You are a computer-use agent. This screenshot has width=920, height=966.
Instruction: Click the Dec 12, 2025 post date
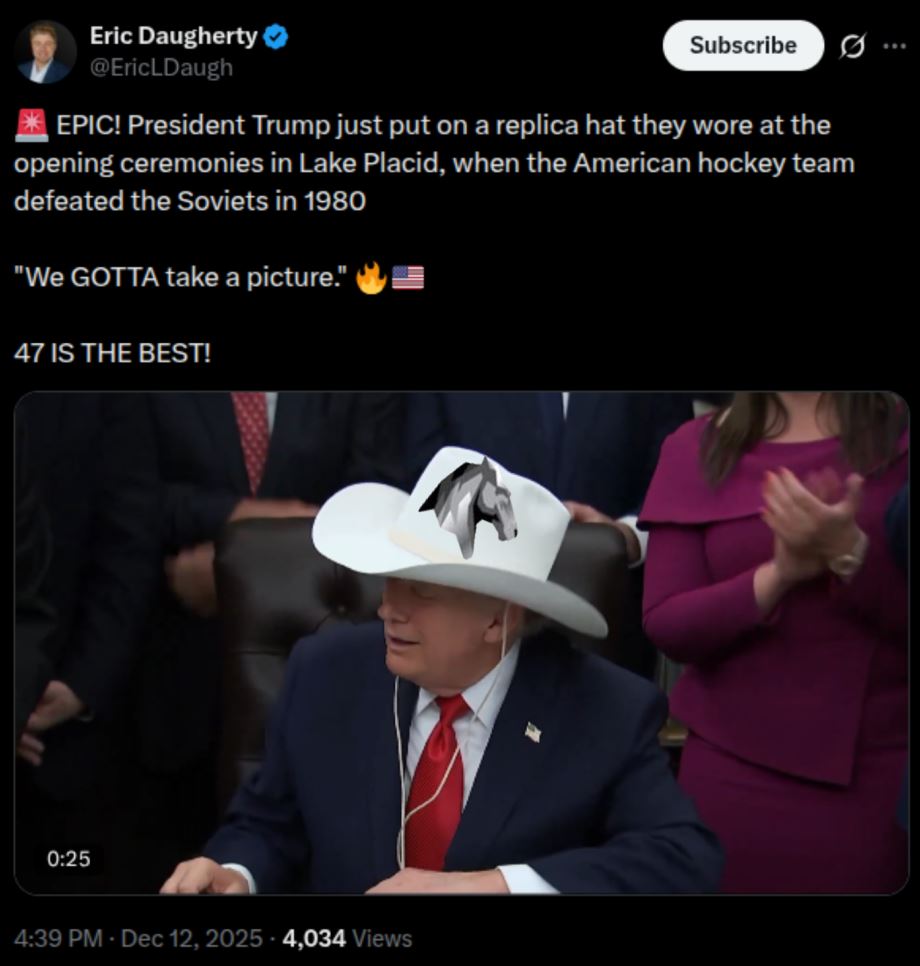tap(192, 938)
